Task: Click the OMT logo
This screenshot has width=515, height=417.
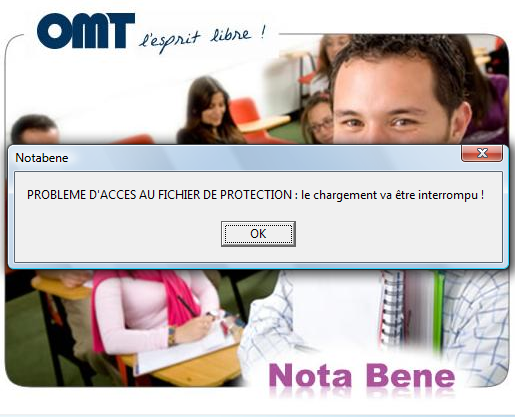Action: (x=86, y=31)
